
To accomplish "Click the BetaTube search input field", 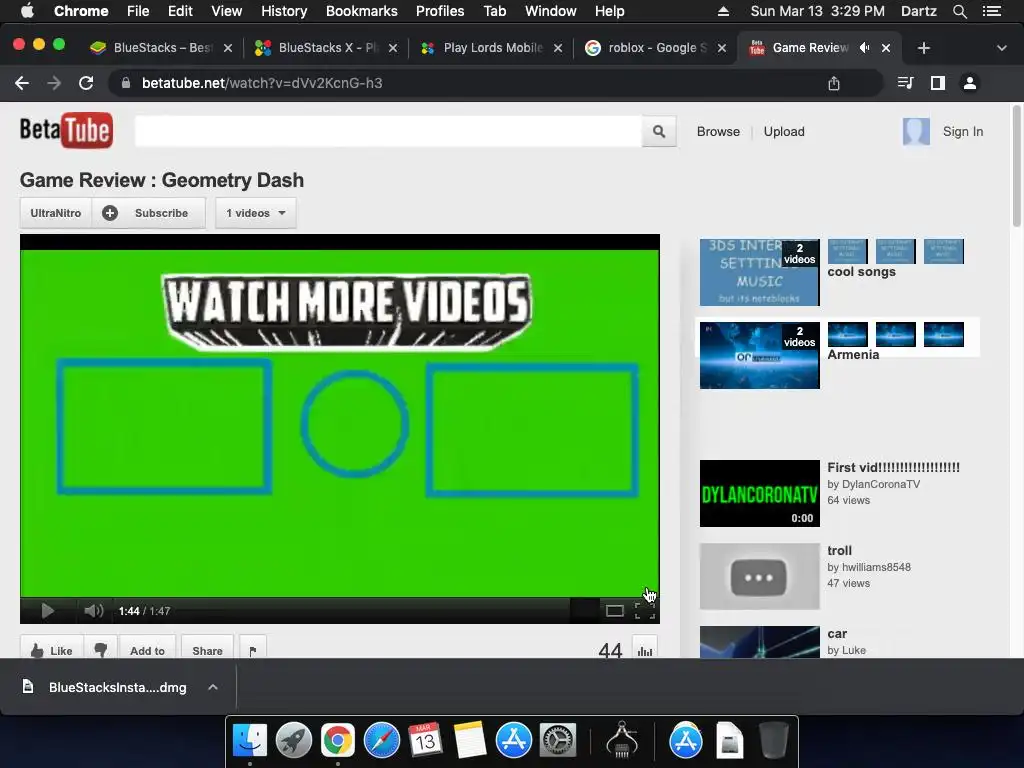I will pyautogui.click(x=389, y=132).
